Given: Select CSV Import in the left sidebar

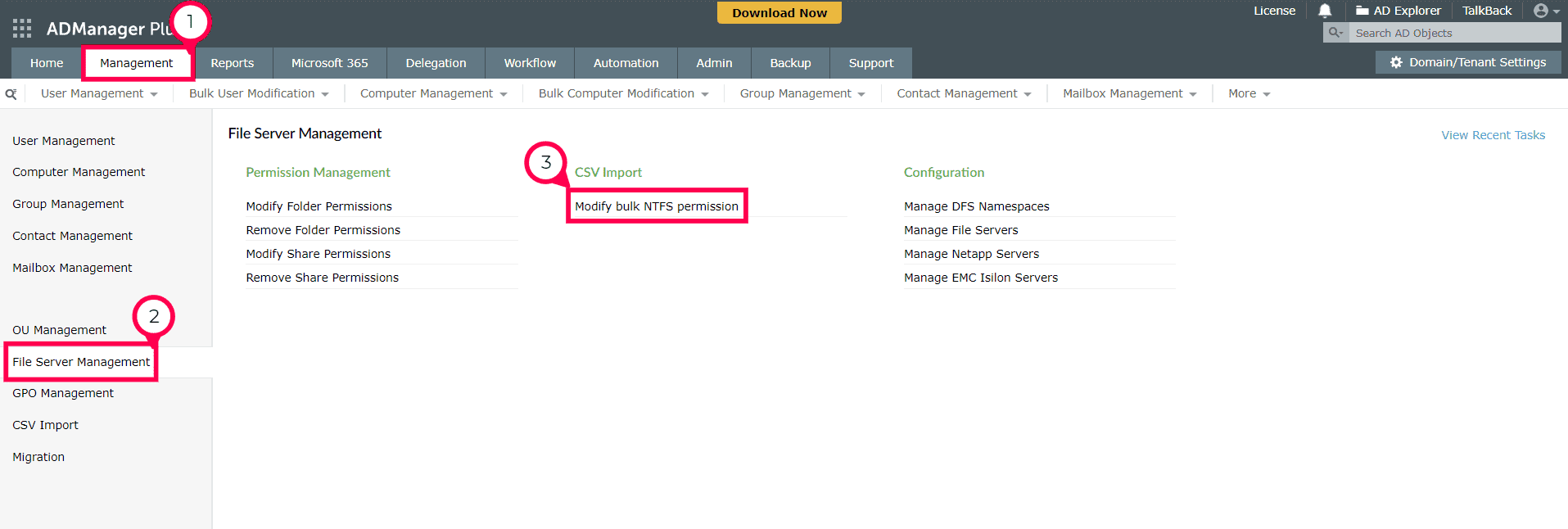Looking at the screenshot, I should (x=45, y=425).
